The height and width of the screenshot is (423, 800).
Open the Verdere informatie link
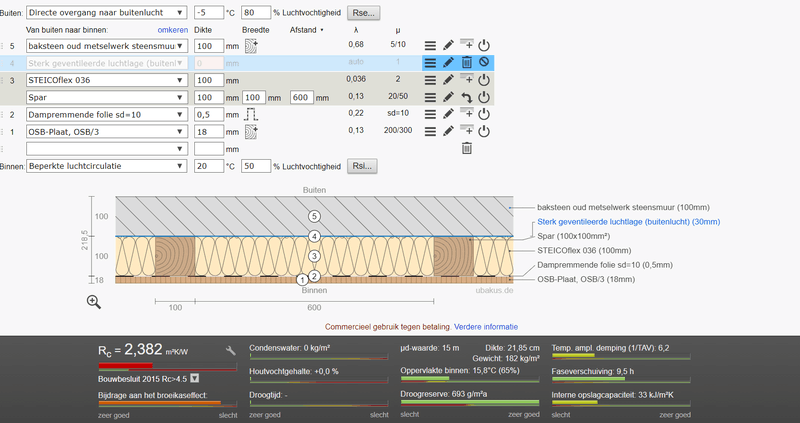tap(486, 326)
